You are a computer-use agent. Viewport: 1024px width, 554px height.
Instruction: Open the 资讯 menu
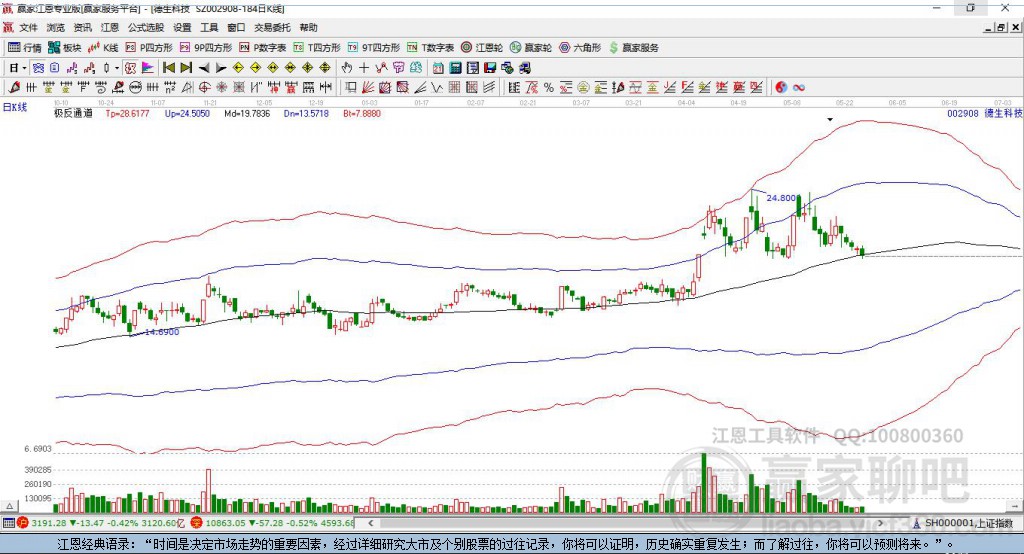[x=82, y=27]
